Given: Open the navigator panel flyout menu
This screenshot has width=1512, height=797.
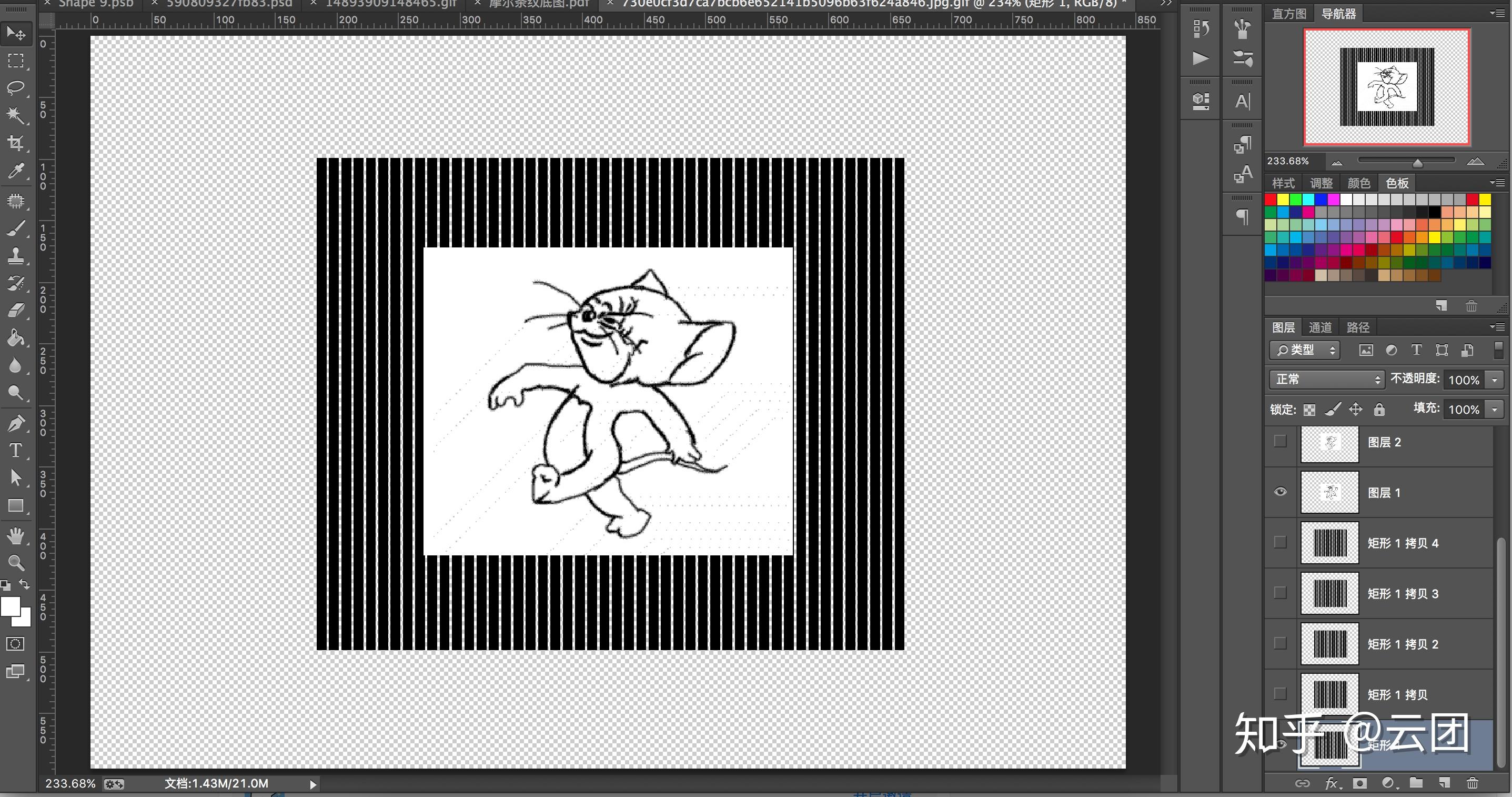Looking at the screenshot, I should pos(1497,13).
